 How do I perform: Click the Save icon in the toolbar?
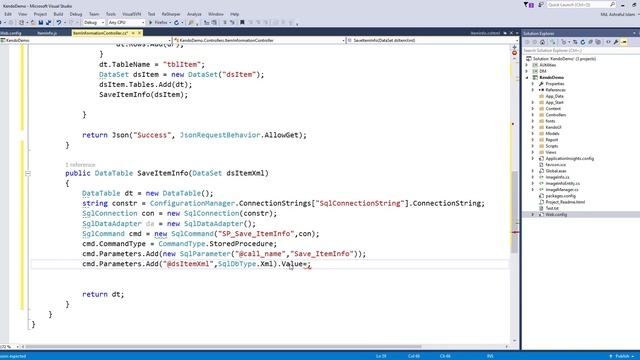(x=40, y=23)
